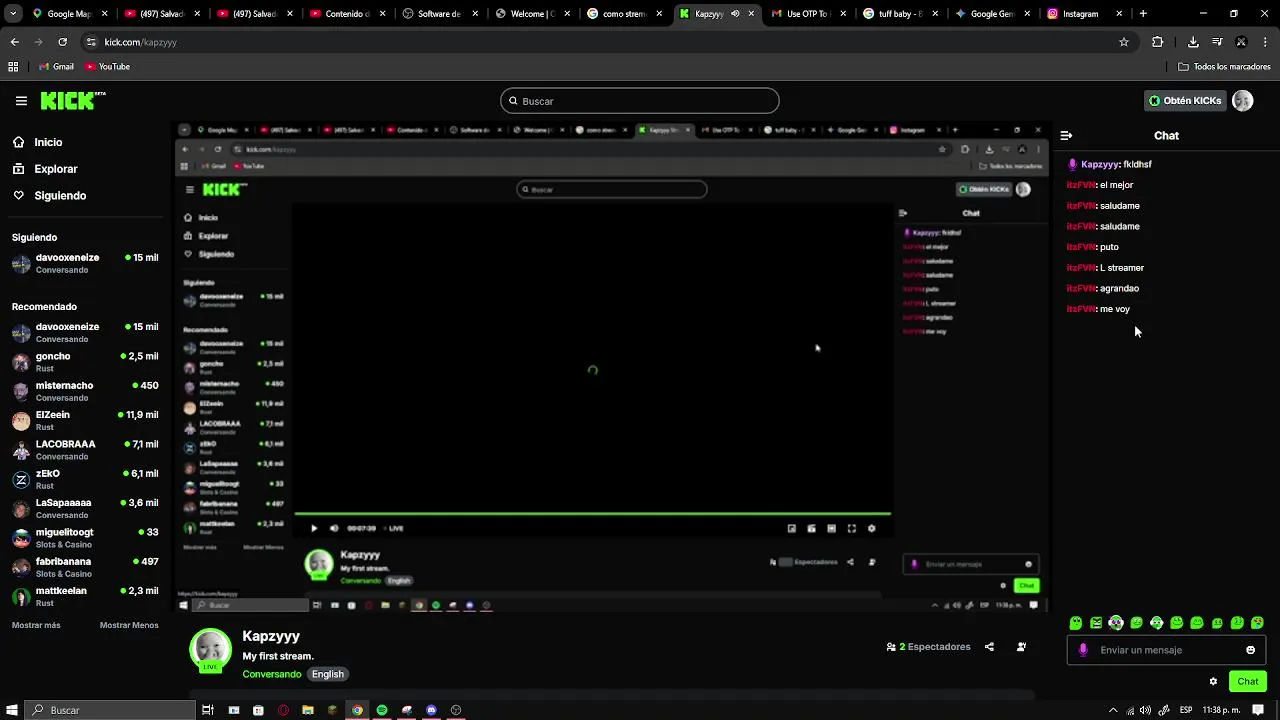The image size is (1280, 720).
Task: Open misternacho's channel in the sidebar
Action: [x=85, y=391]
